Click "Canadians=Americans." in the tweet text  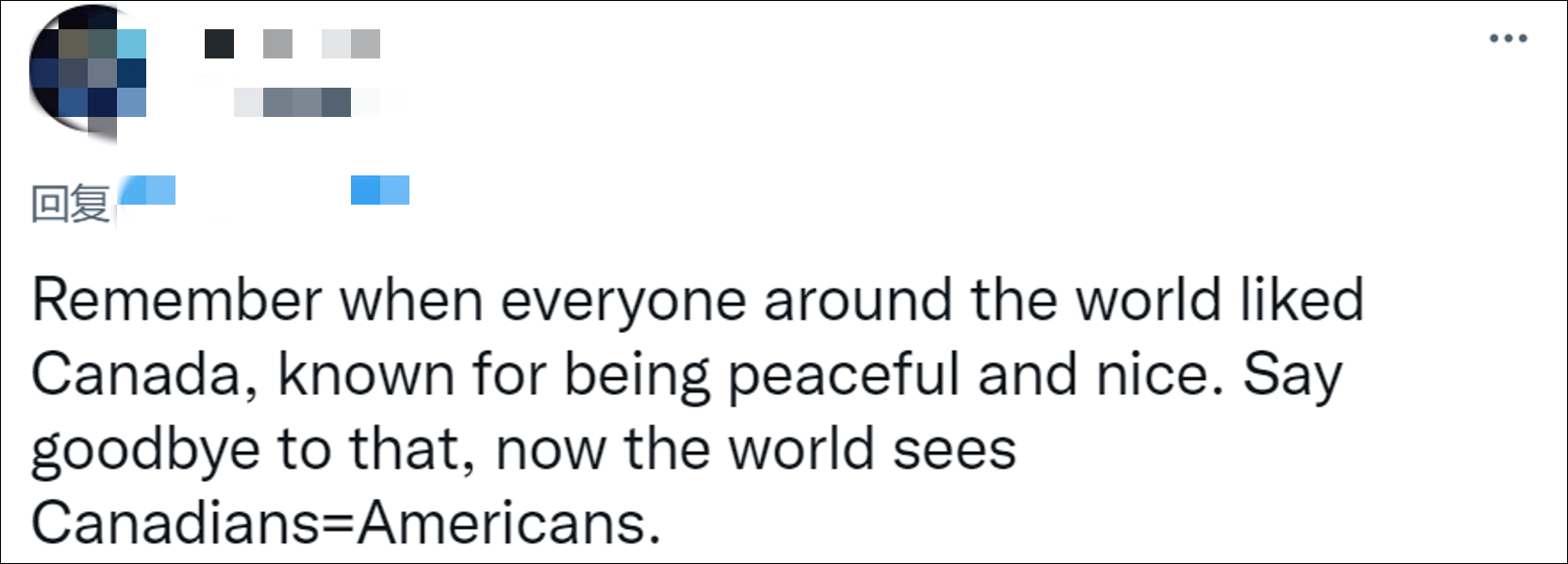345,522
